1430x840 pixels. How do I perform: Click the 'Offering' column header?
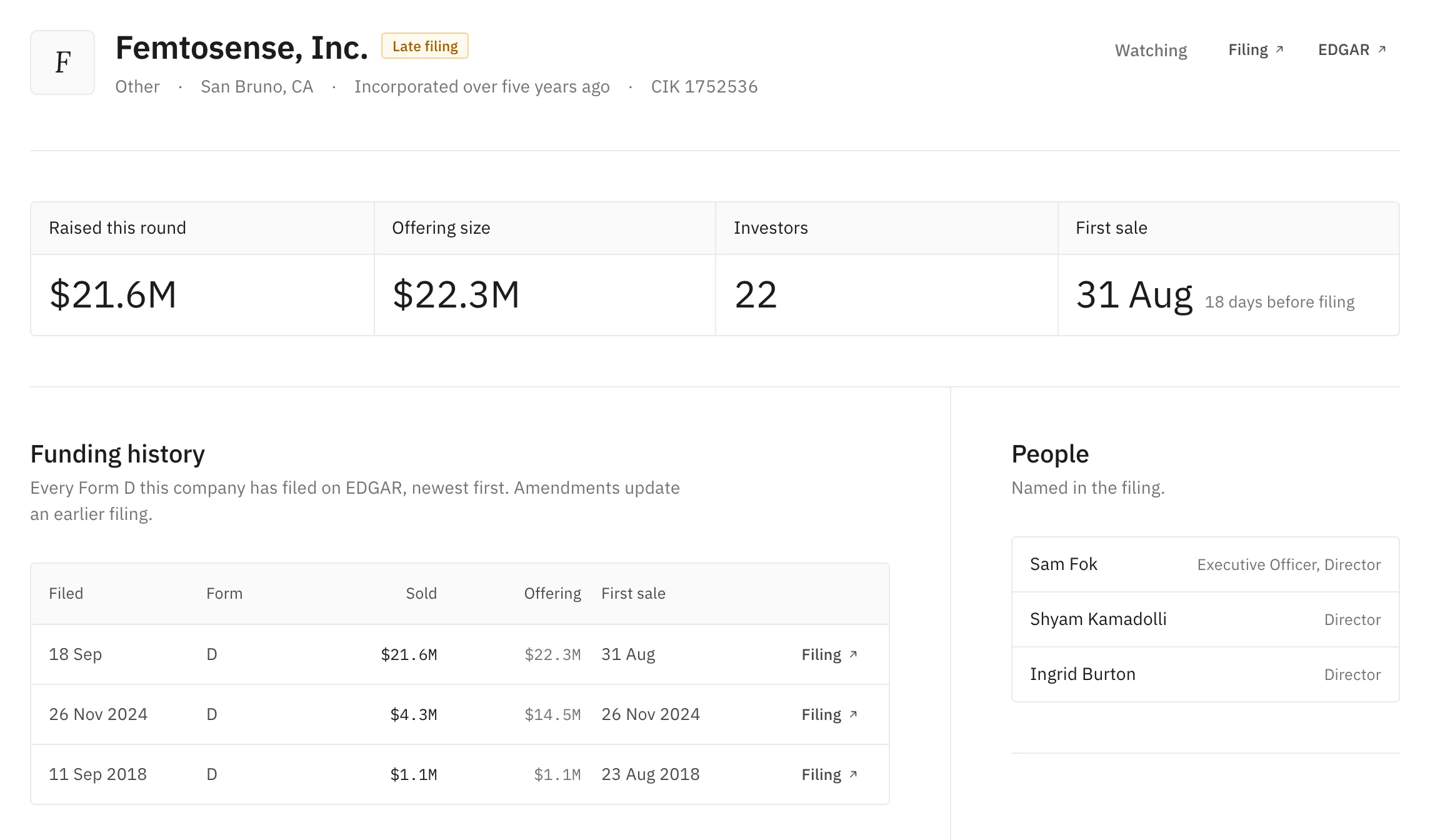click(x=552, y=593)
